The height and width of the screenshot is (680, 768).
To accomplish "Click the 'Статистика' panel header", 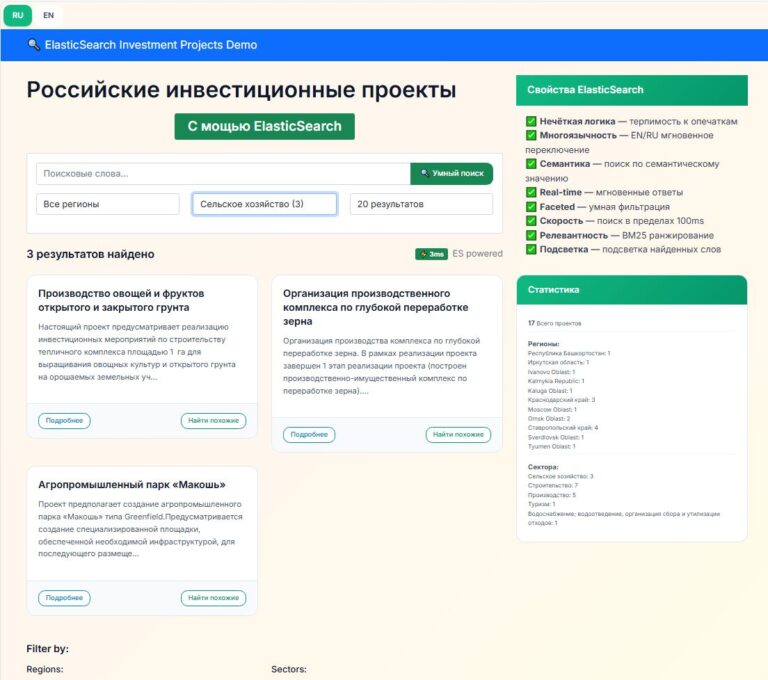I will [x=632, y=290].
